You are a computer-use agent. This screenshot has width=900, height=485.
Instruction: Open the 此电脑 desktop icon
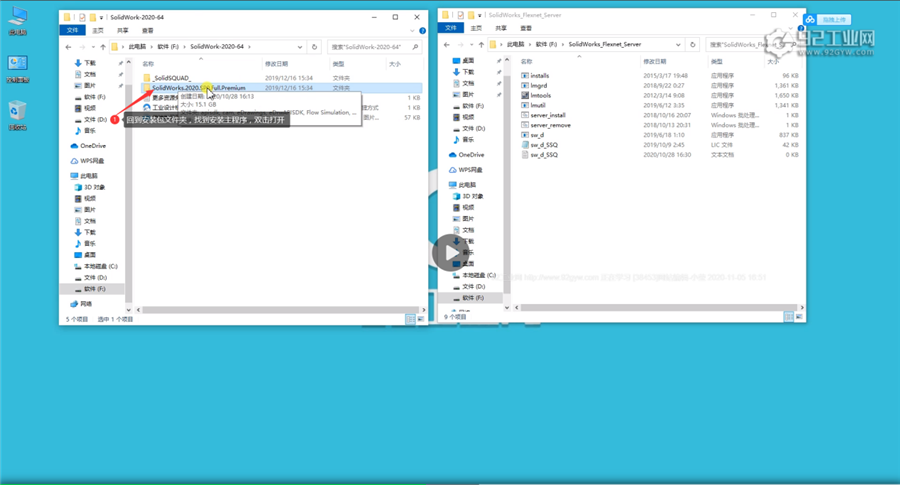(x=18, y=21)
